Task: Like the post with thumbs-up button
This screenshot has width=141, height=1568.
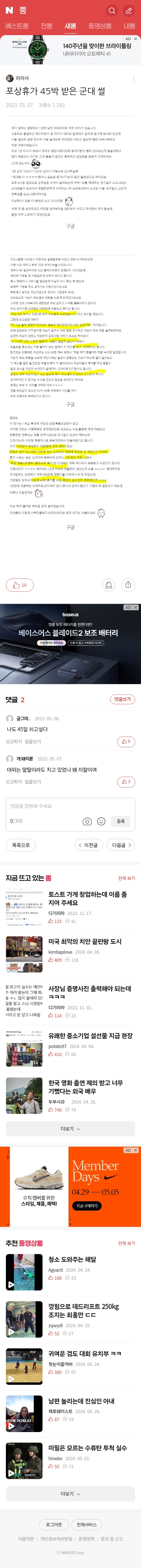Action: pyautogui.click(x=19, y=585)
